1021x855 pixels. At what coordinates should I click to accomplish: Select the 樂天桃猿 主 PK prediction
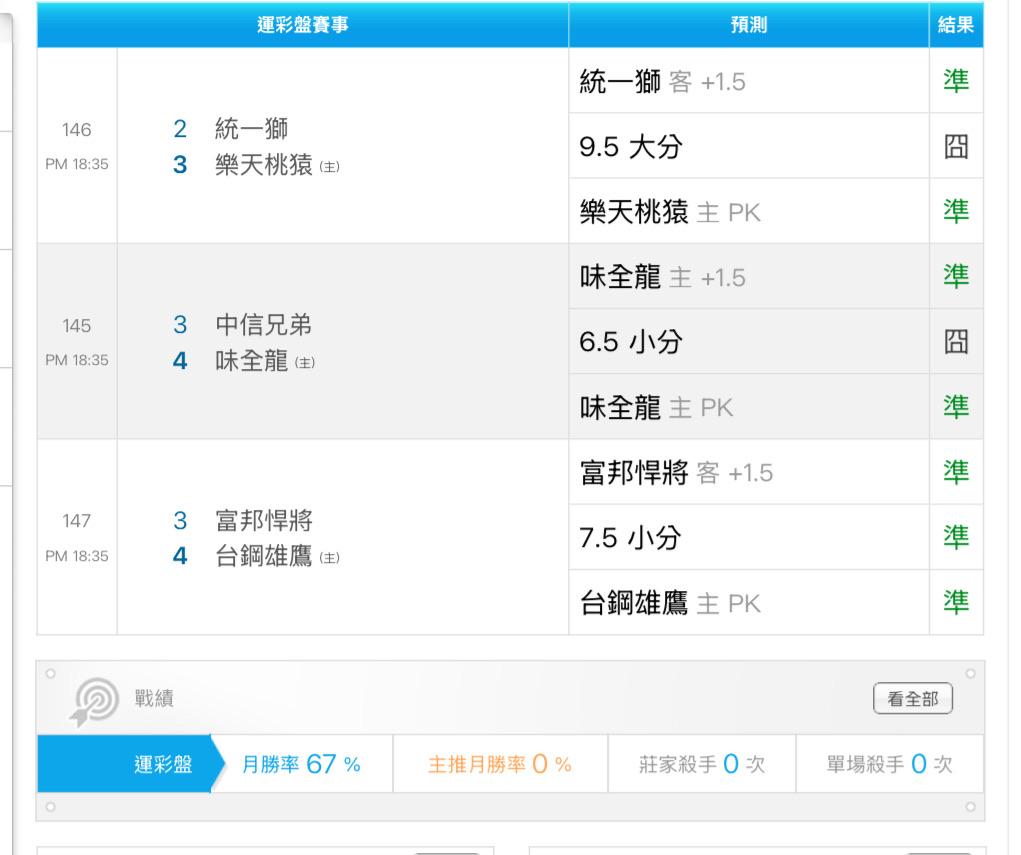pos(749,212)
